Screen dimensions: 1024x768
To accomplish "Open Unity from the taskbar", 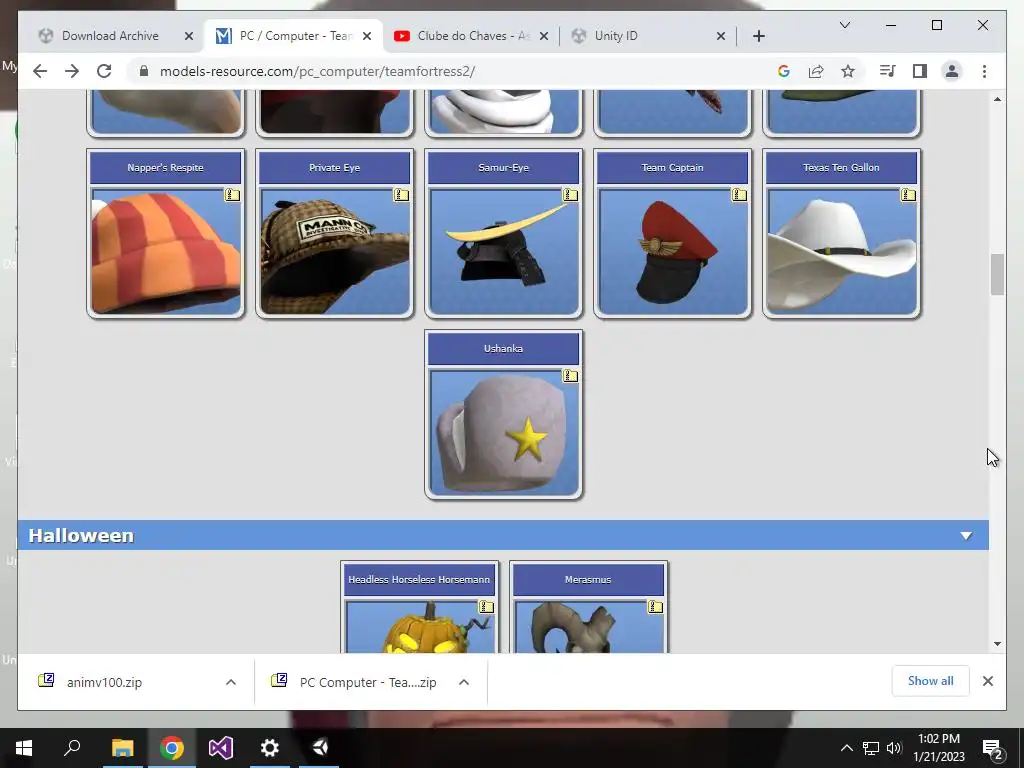I will point(319,748).
